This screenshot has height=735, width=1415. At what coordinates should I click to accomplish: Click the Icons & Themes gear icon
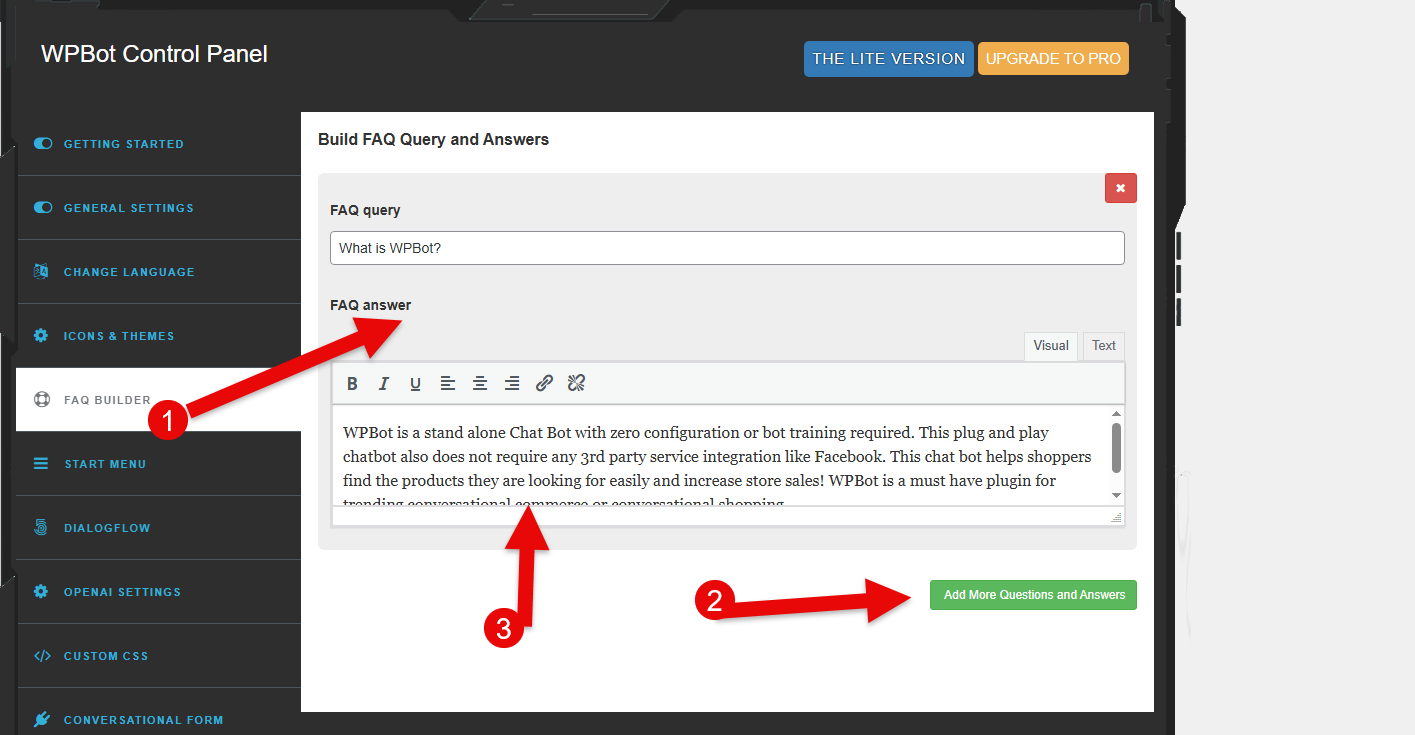(41, 336)
